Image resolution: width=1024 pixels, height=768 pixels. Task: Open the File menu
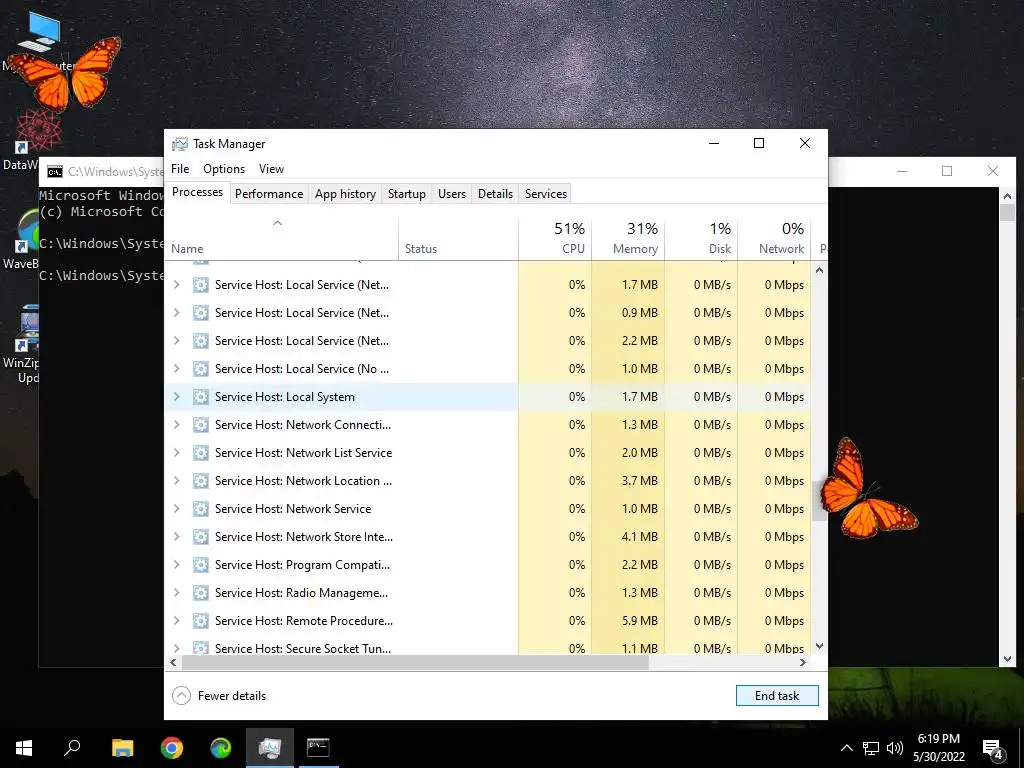pos(180,169)
